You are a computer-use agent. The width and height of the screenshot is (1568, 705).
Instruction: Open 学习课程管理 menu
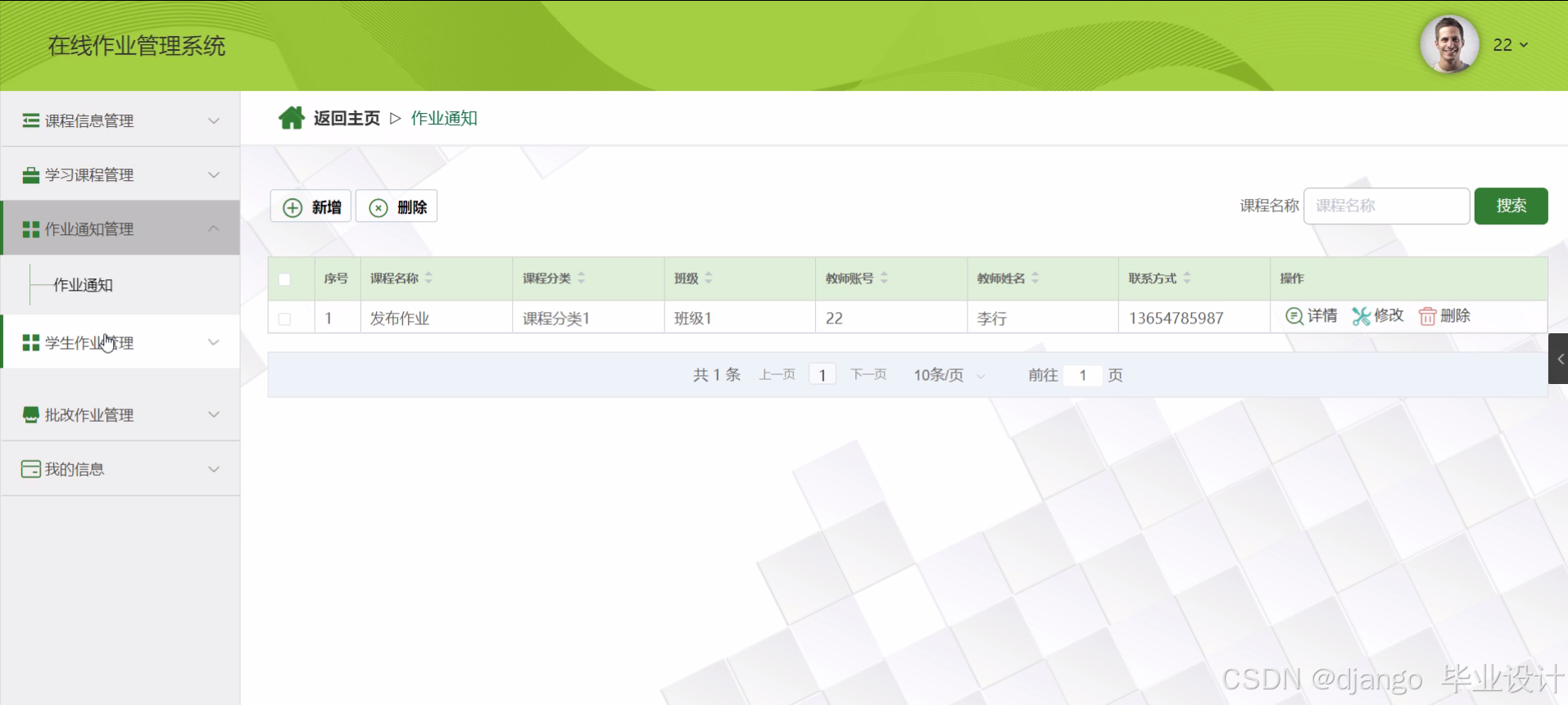click(120, 174)
